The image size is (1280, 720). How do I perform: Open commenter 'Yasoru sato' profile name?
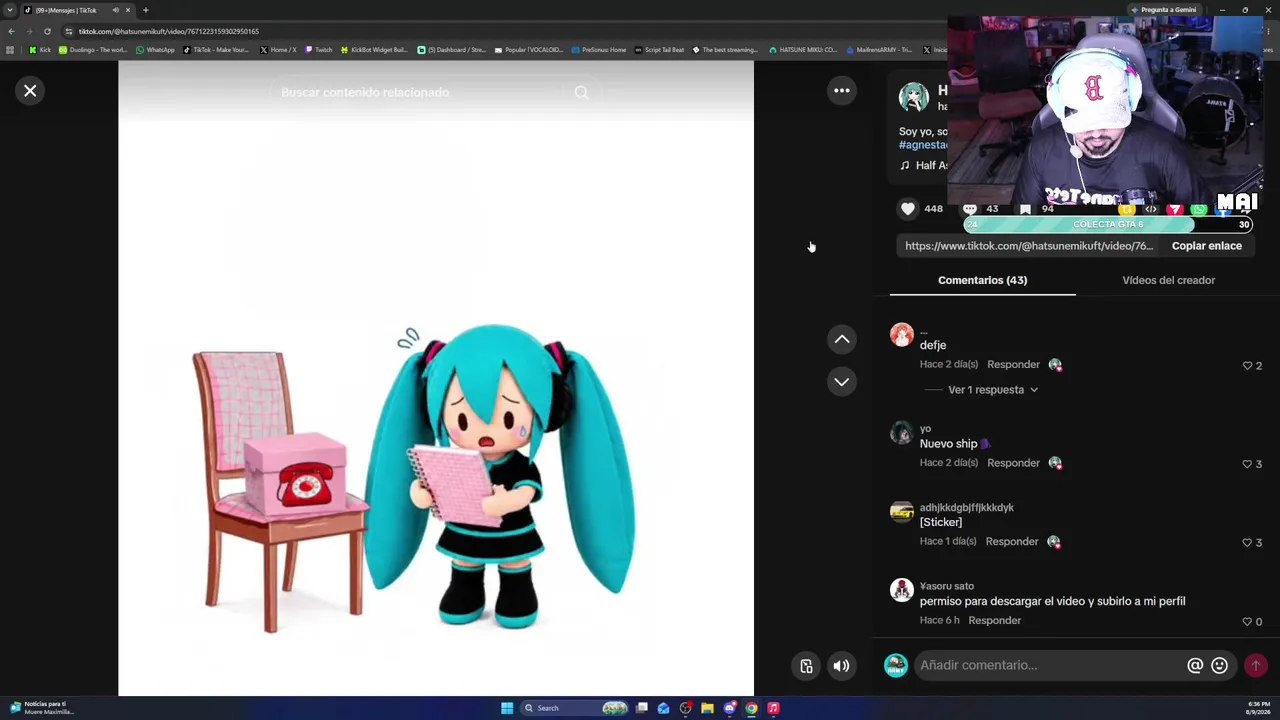pyautogui.click(x=947, y=586)
